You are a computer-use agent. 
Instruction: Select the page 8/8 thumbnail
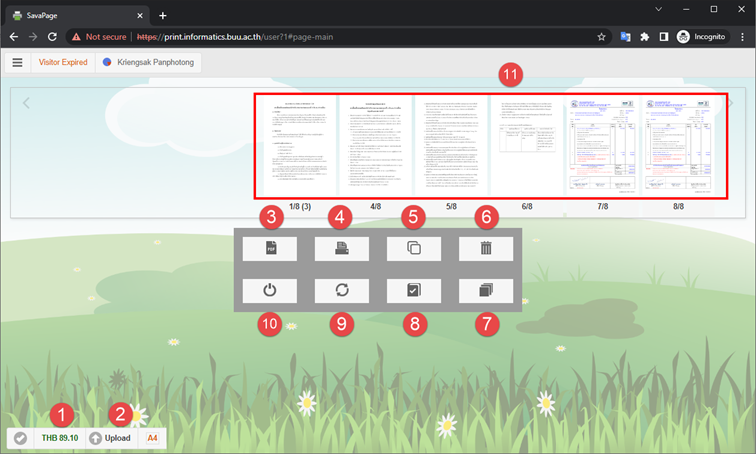(x=678, y=143)
